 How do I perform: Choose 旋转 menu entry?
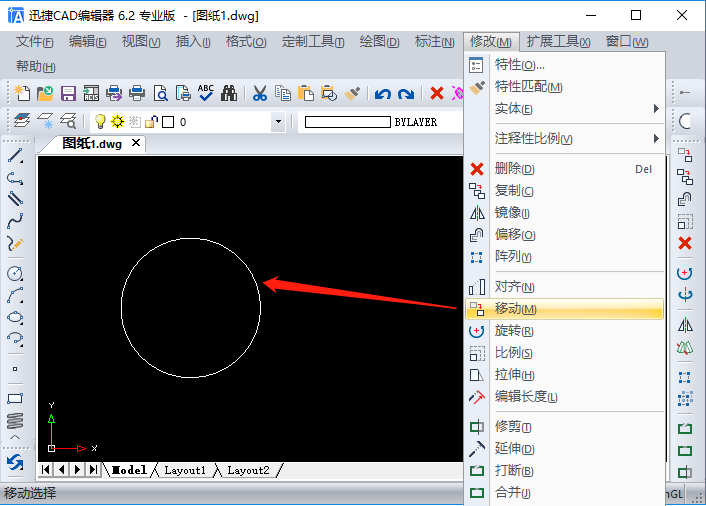point(566,331)
